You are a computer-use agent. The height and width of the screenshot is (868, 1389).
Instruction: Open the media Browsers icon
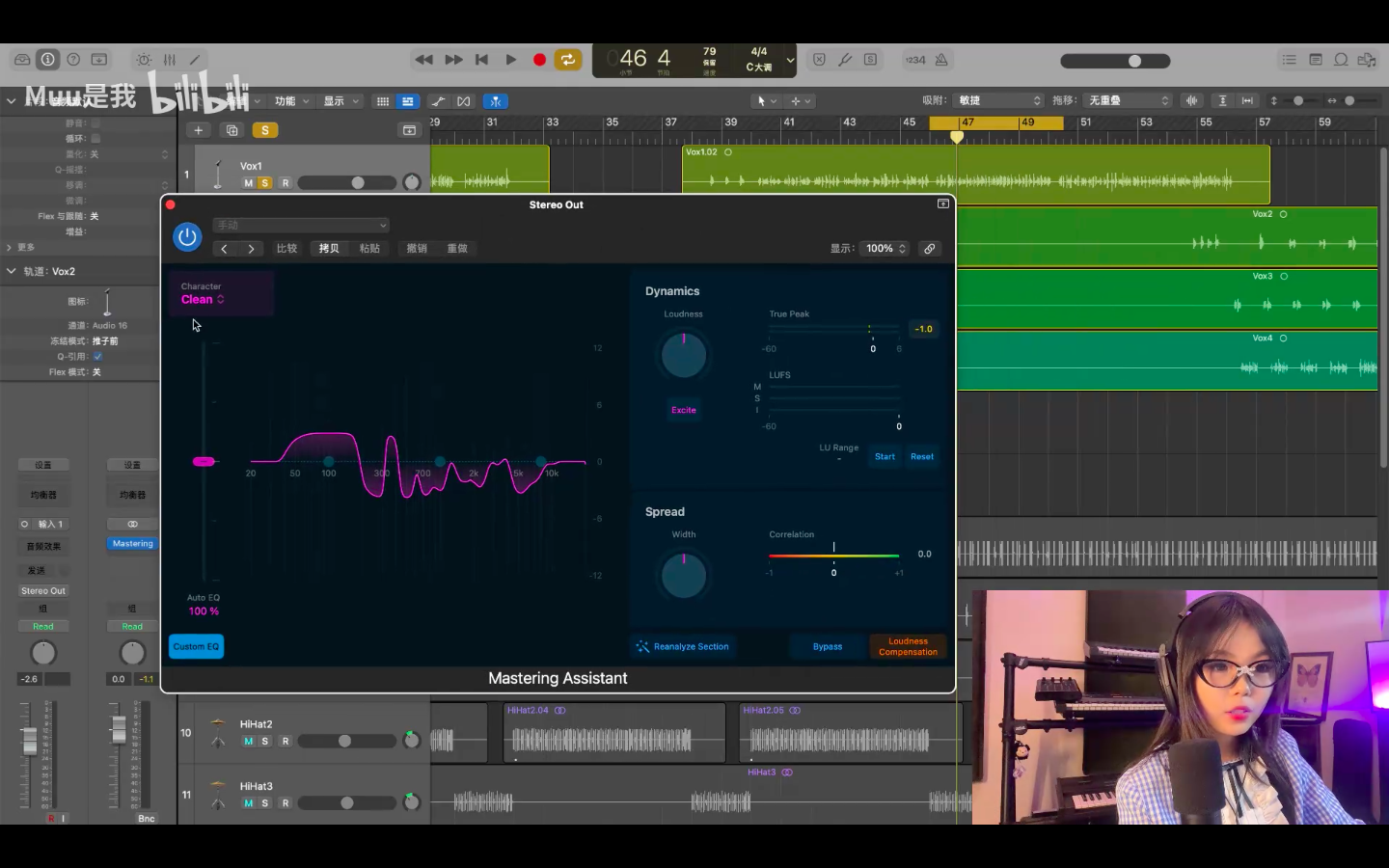1367,60
